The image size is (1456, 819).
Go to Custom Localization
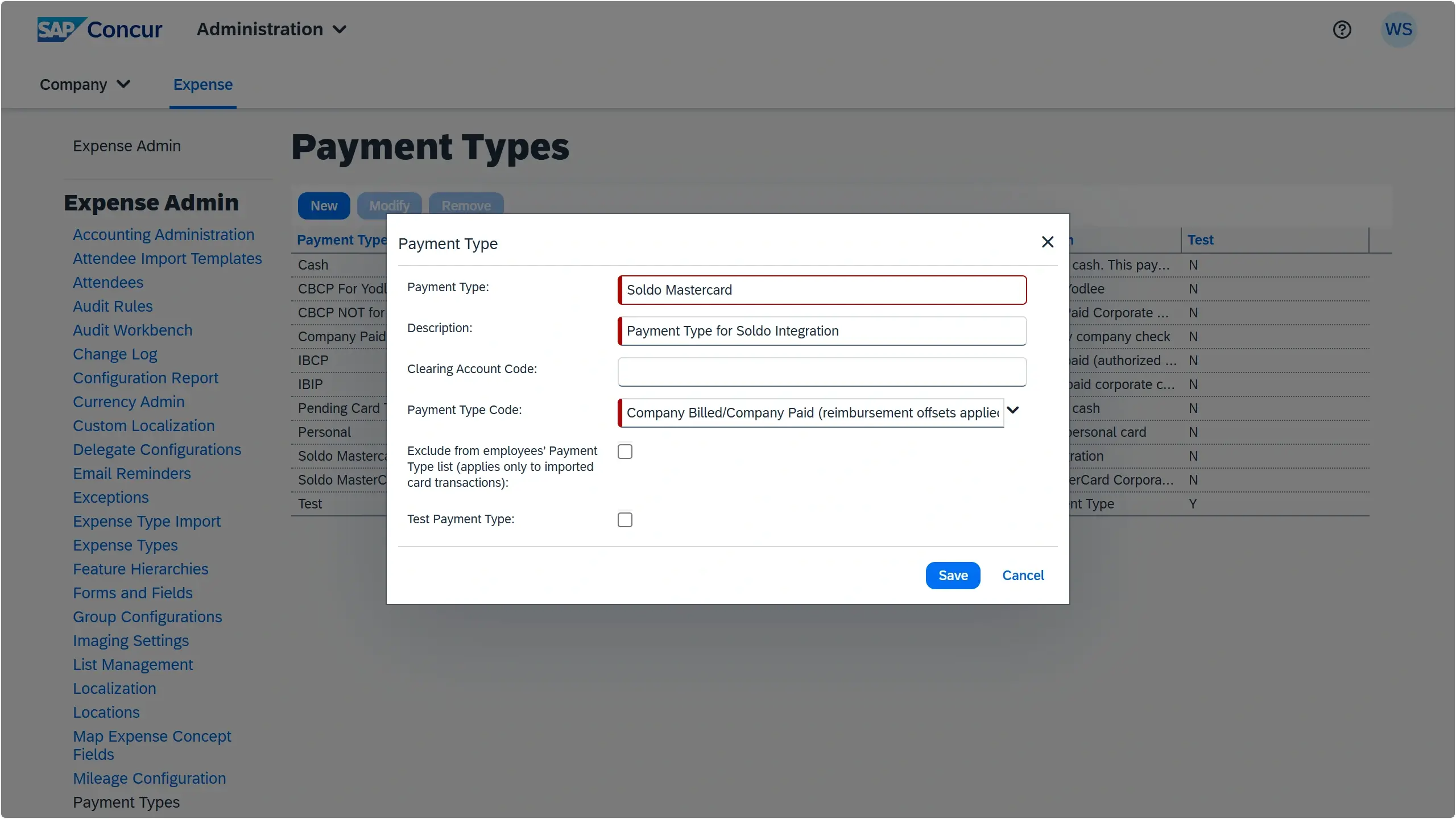tap(144, 425)
